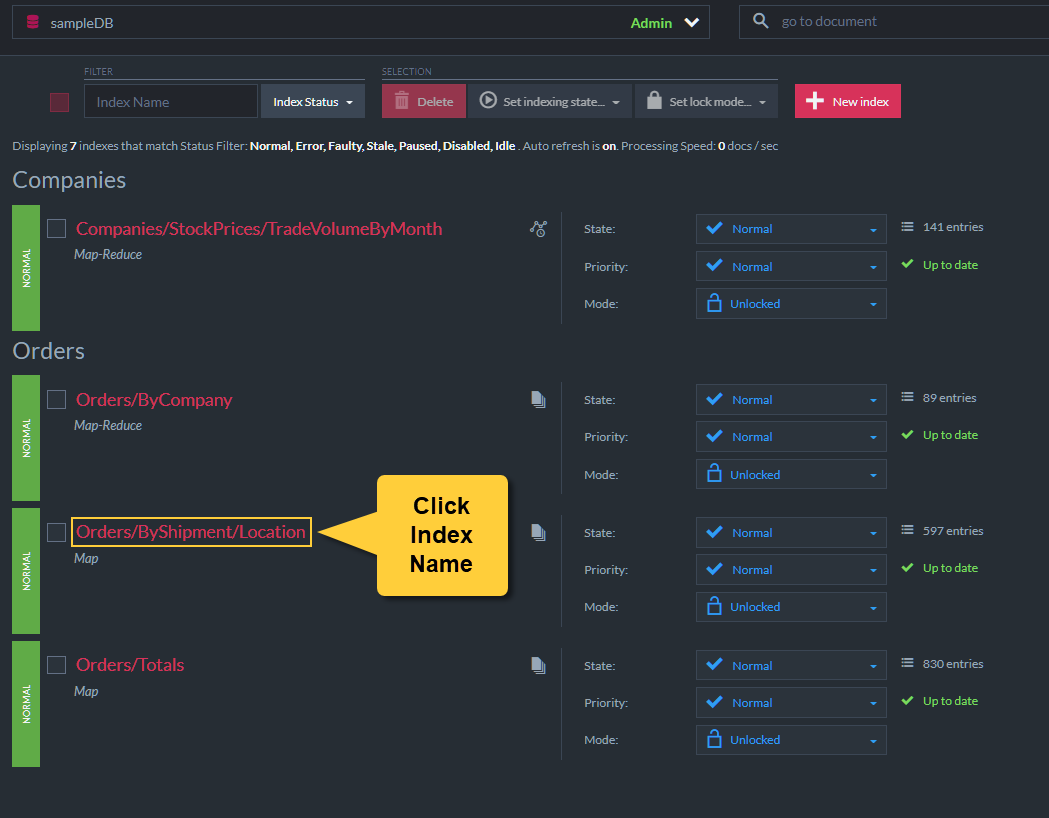The width and height of the screenshot is (1049, 818).
Task: Click the Up to date checkmark for TradeVolumeByMonth
Action: point(907,265)
